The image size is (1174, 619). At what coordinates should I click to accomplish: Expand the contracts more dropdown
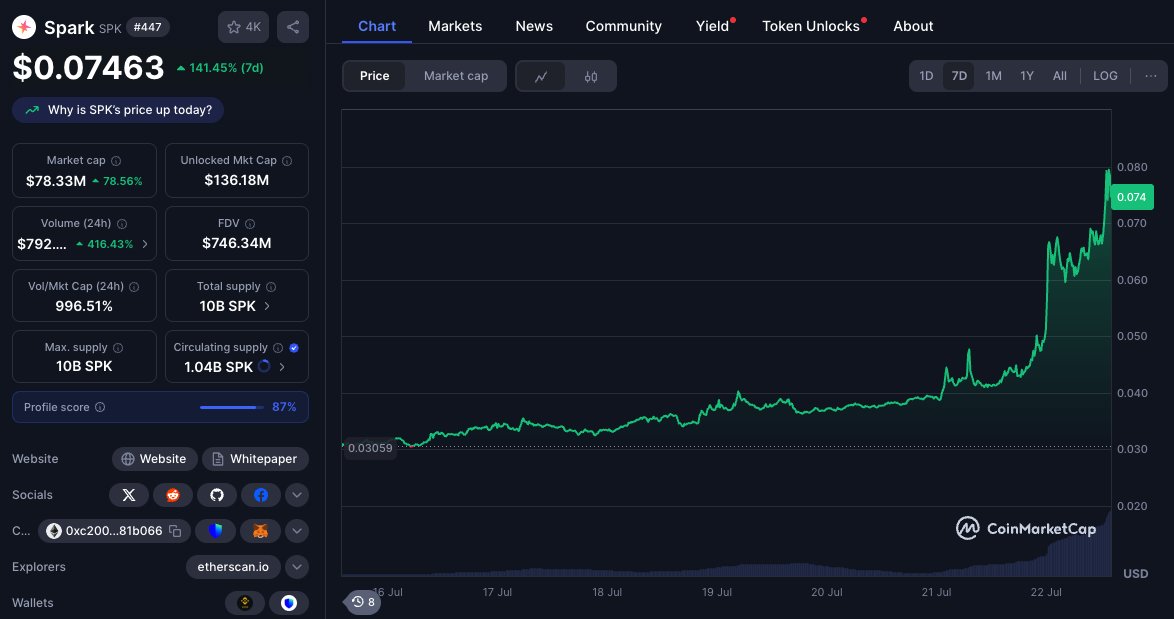297,531
